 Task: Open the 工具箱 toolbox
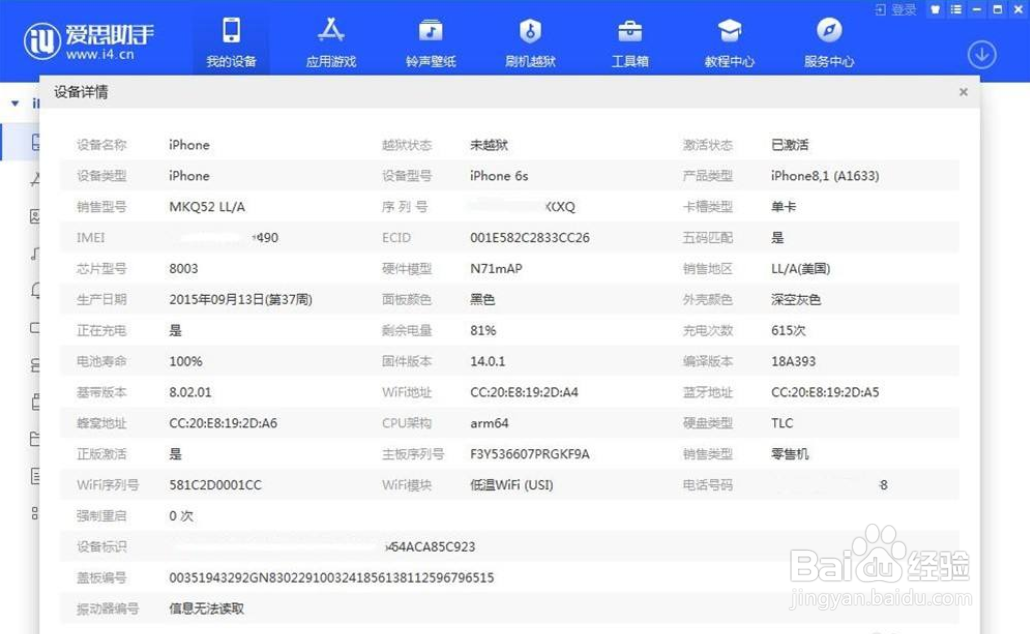tap(630, 42)
